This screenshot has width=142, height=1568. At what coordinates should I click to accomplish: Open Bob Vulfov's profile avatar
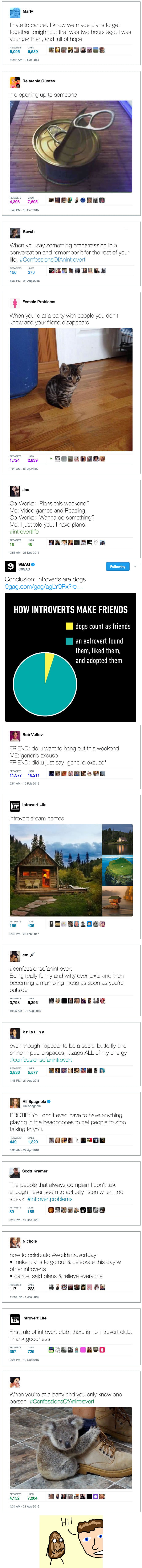tap(15, 737)
